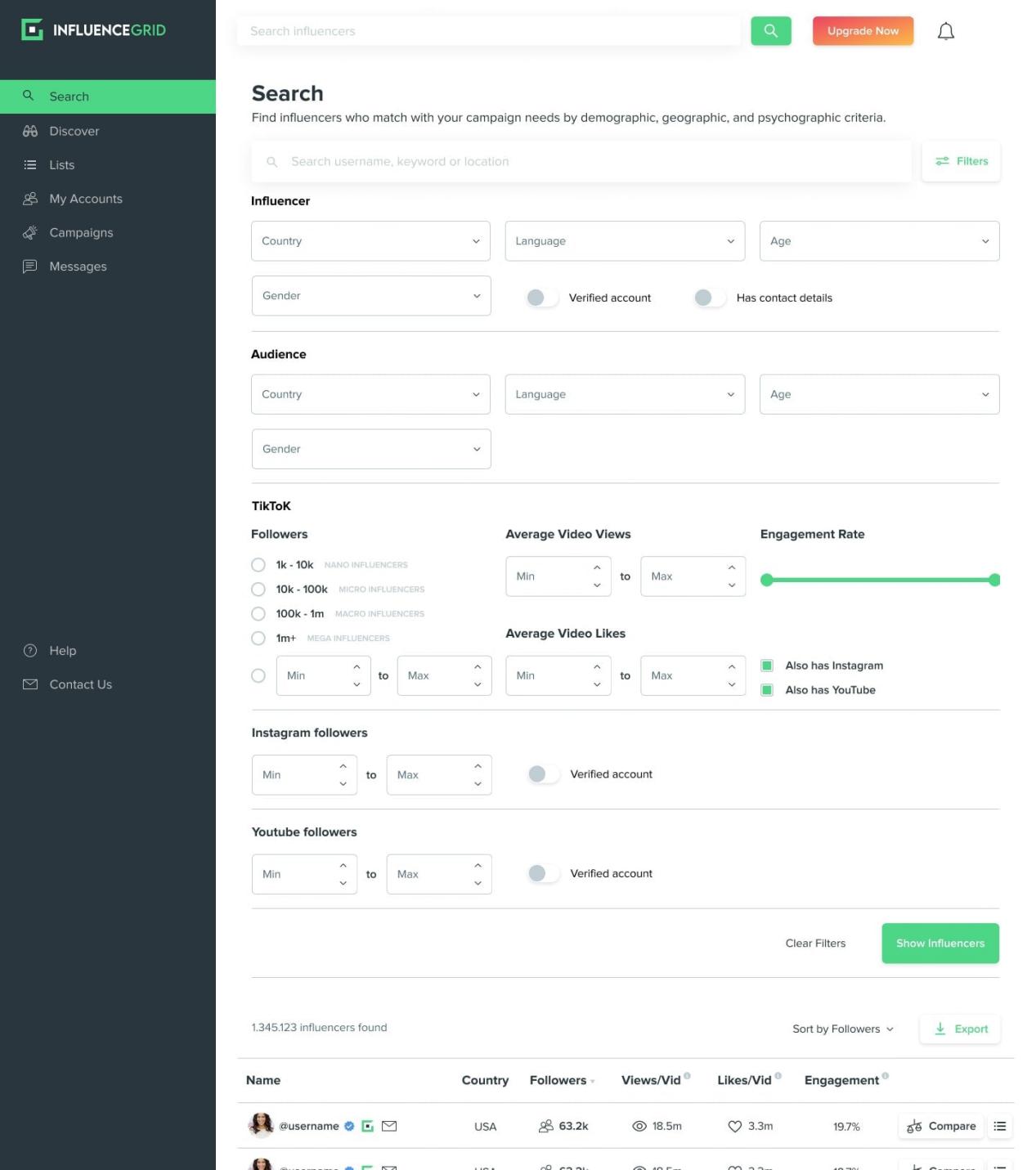Click Upgrade Now button

point(863,31)
